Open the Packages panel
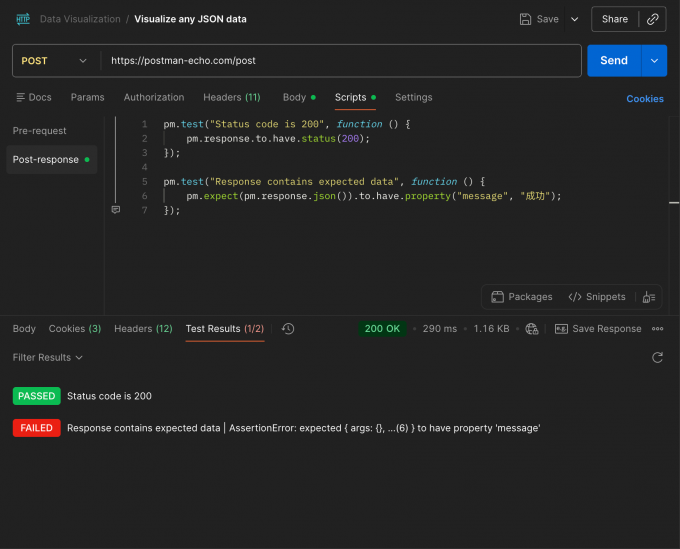The width and height of the screenshot is (680, 549). click(x=522, y=297)
